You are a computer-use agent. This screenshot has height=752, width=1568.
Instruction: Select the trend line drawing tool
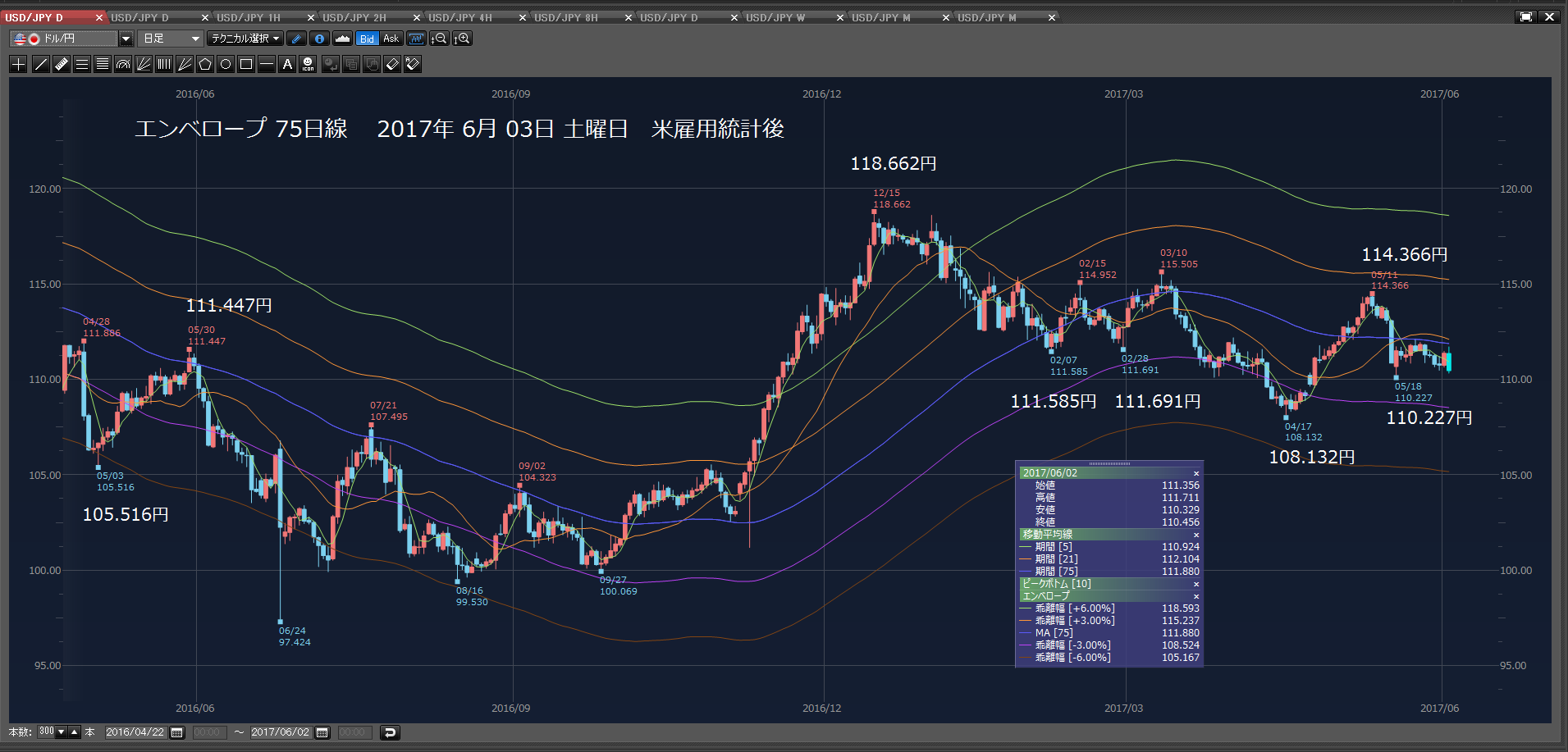point(40,64)
